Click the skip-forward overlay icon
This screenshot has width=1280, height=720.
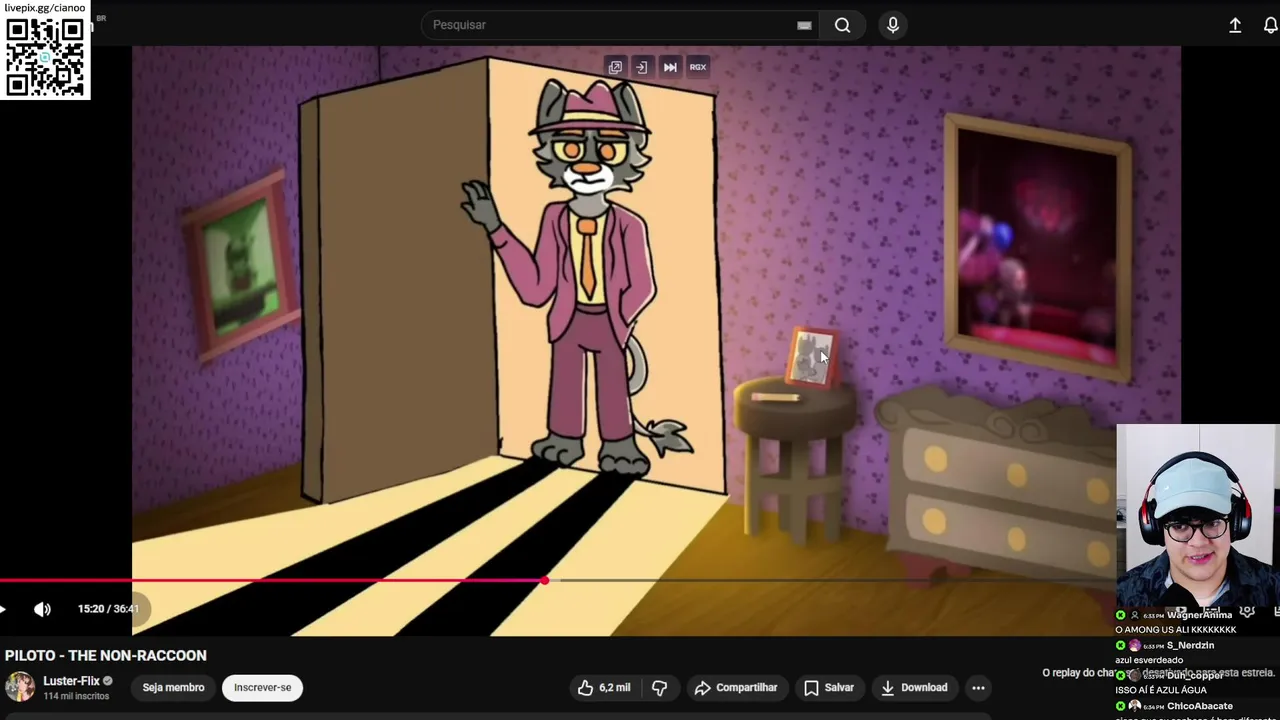tap(670, 67)
